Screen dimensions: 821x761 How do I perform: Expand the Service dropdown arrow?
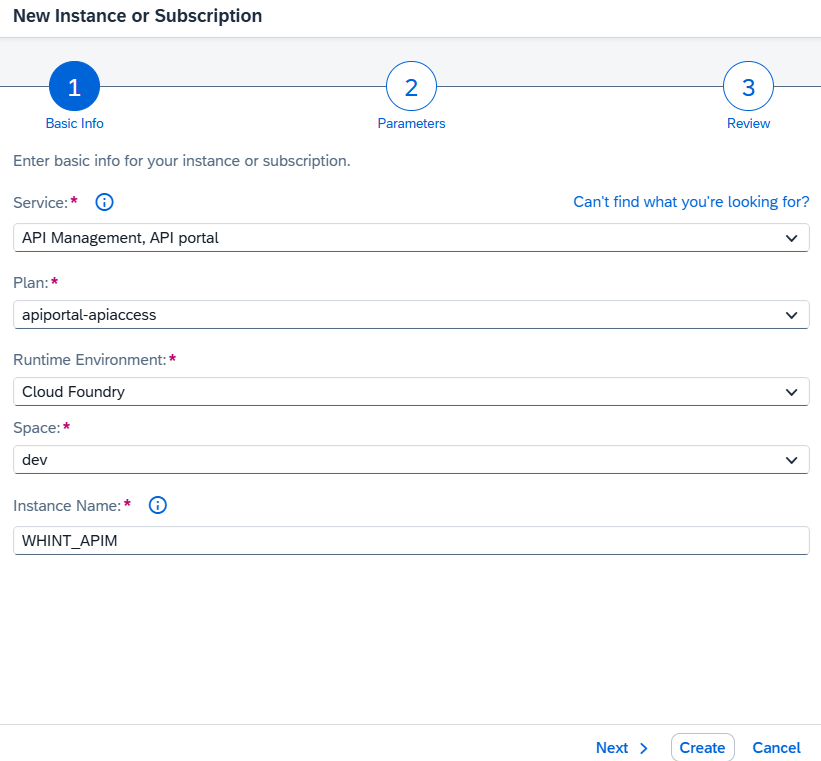791,238
